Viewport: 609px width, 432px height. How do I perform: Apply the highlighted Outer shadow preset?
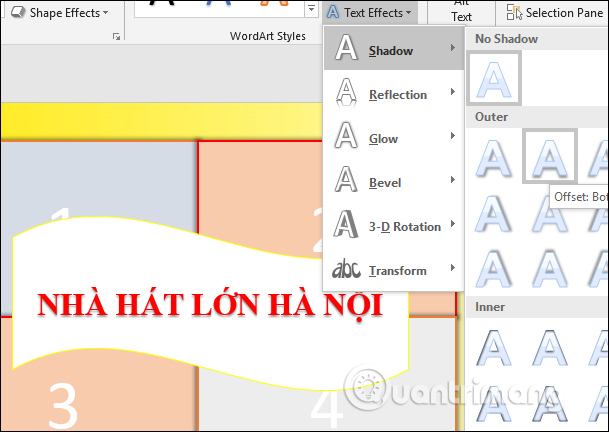tap(550, 156)
